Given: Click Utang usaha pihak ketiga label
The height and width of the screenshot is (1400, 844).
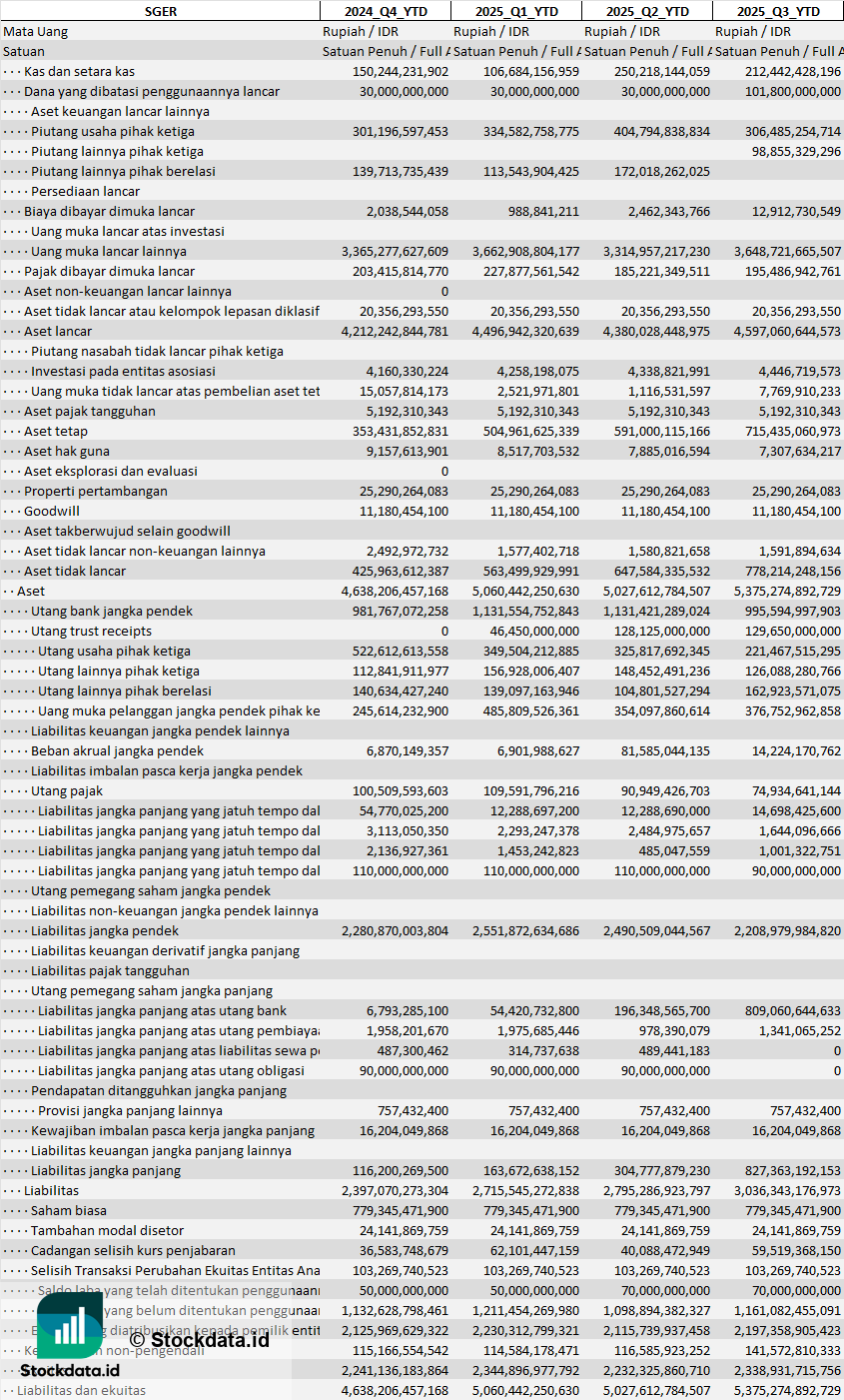Looking at the screenshot, I should pos(114,651).
